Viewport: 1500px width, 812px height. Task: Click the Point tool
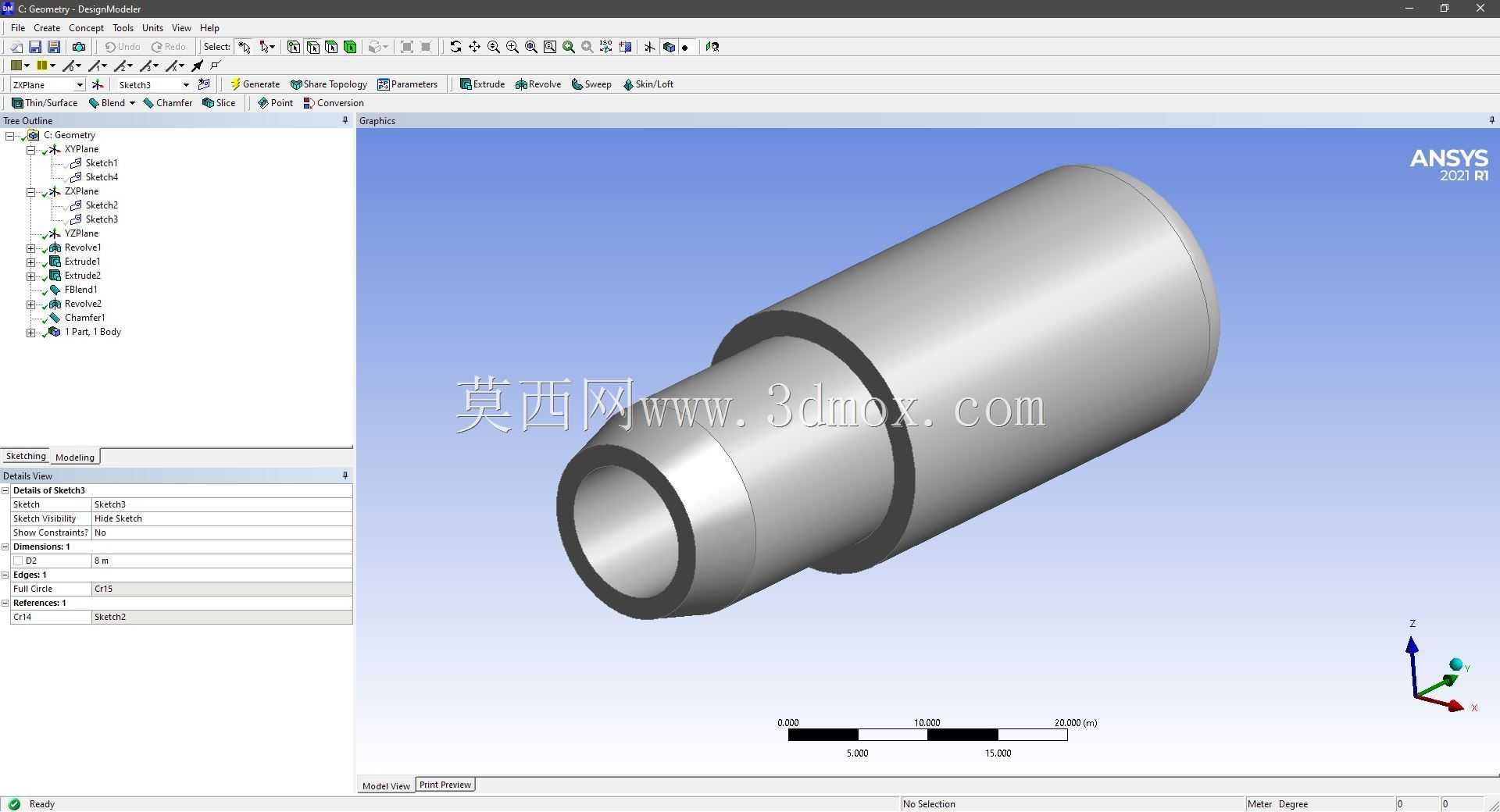coord(275,103)
